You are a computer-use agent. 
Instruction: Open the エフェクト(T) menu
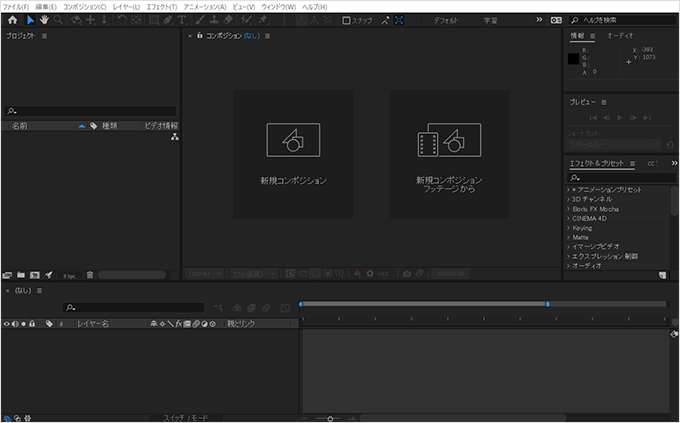[162, 7]
